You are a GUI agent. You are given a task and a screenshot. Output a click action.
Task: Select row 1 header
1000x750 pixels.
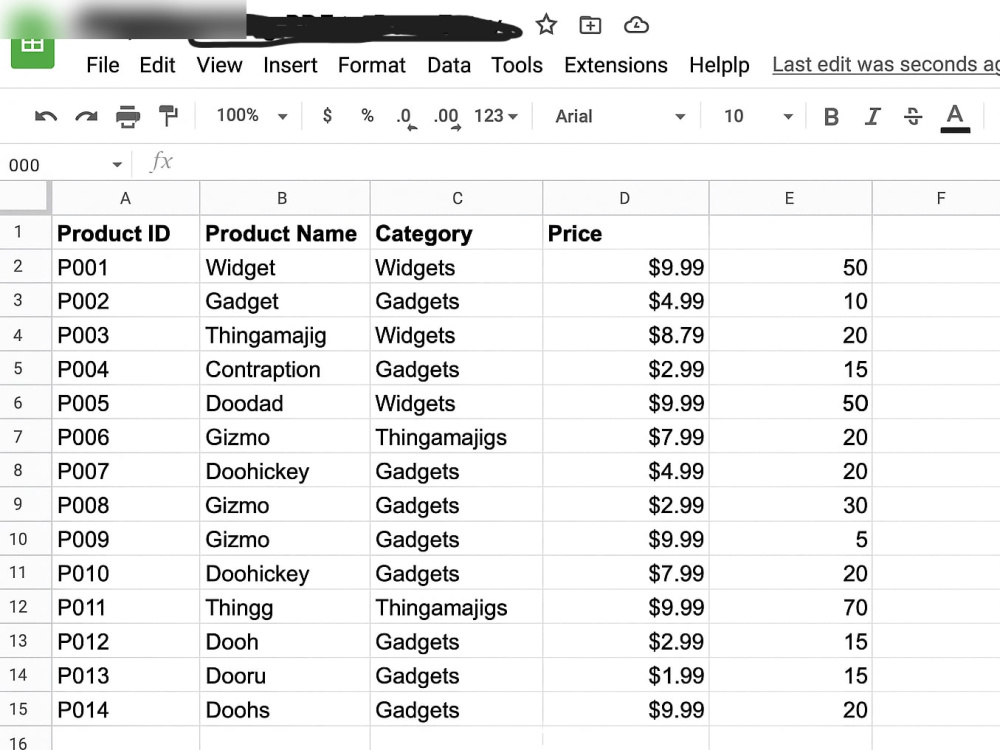(x=25, y=232)
